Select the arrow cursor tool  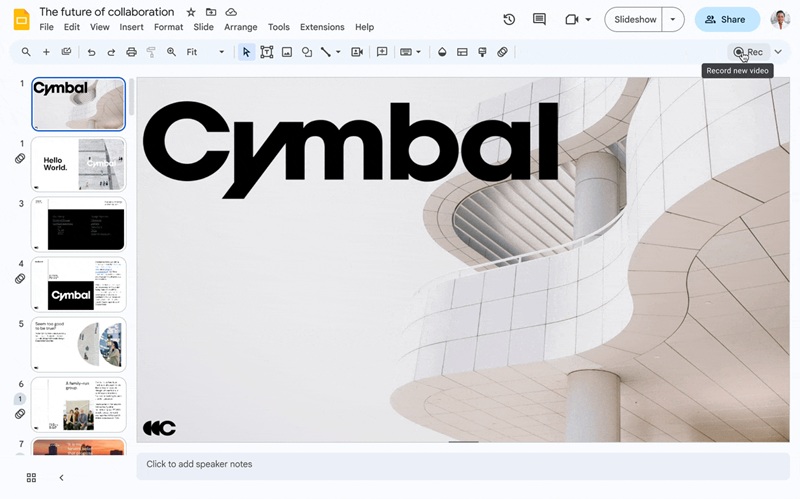click(x=246, y=52)
